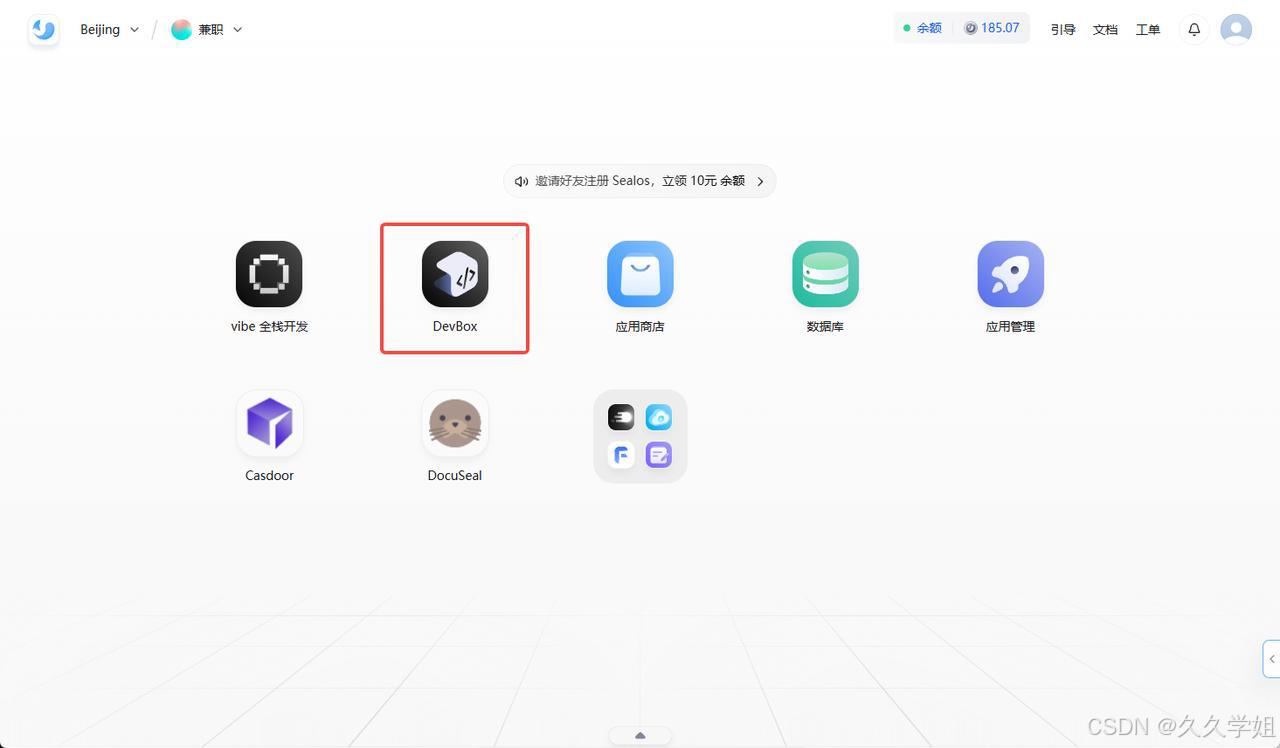The width and height of the screenshot is (1280, 748).
Task: Open the DocuSeal seal icon
Action: tap(455, 423)
